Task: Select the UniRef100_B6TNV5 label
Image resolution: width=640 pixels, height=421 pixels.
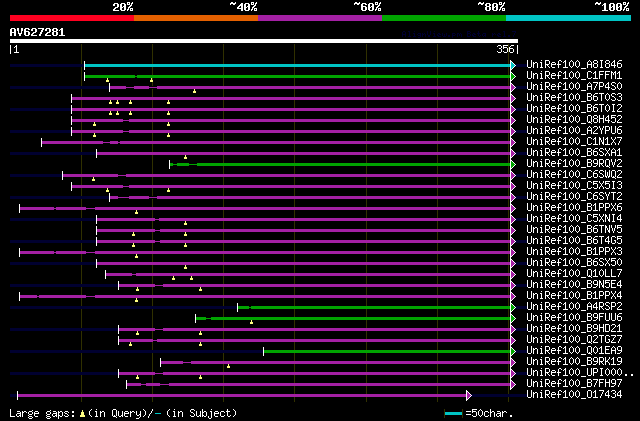Action: click(x=574, y=229)
